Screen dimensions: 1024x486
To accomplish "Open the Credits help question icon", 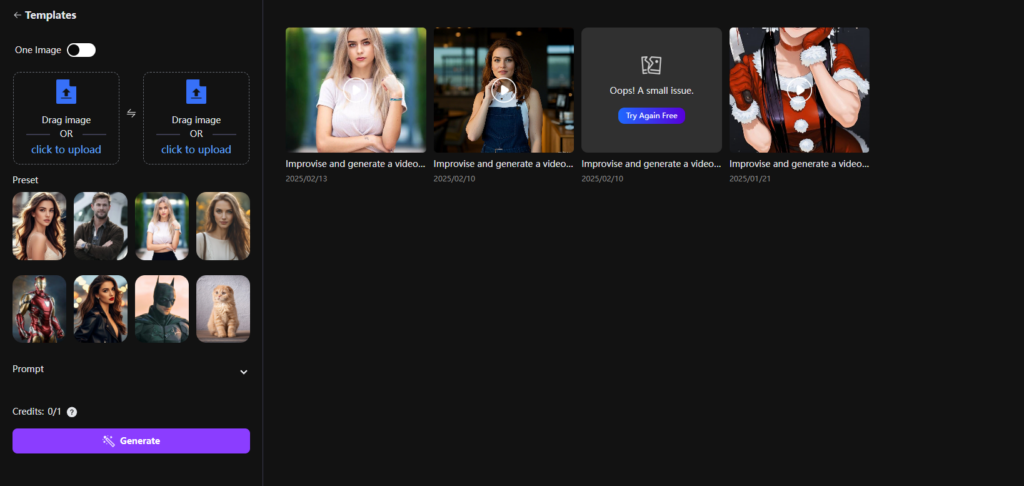I will coord(72,412).
